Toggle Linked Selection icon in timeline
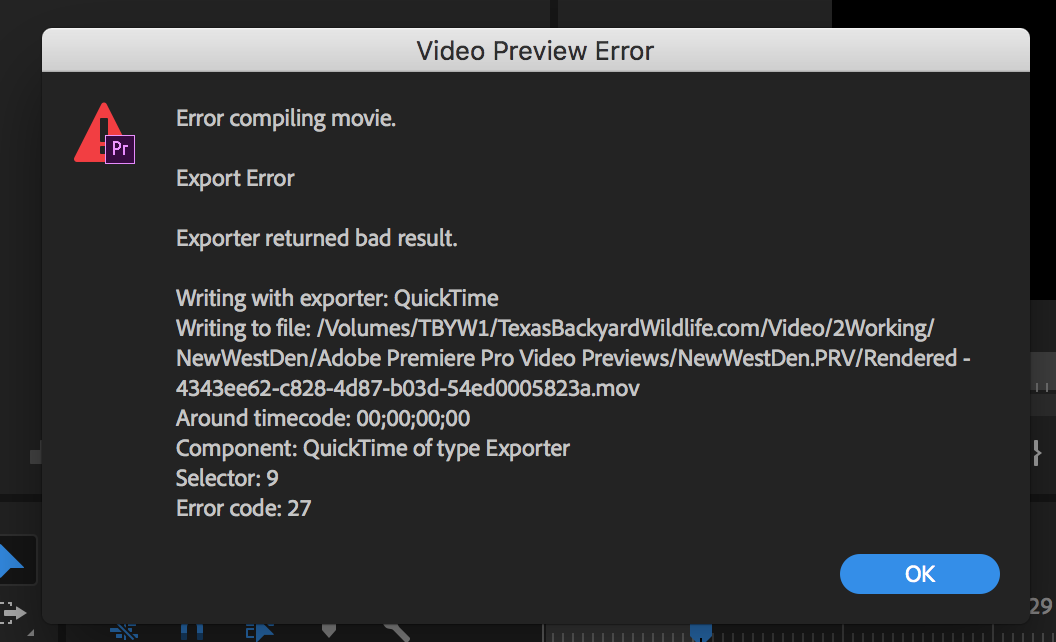 tap(260, 633)
